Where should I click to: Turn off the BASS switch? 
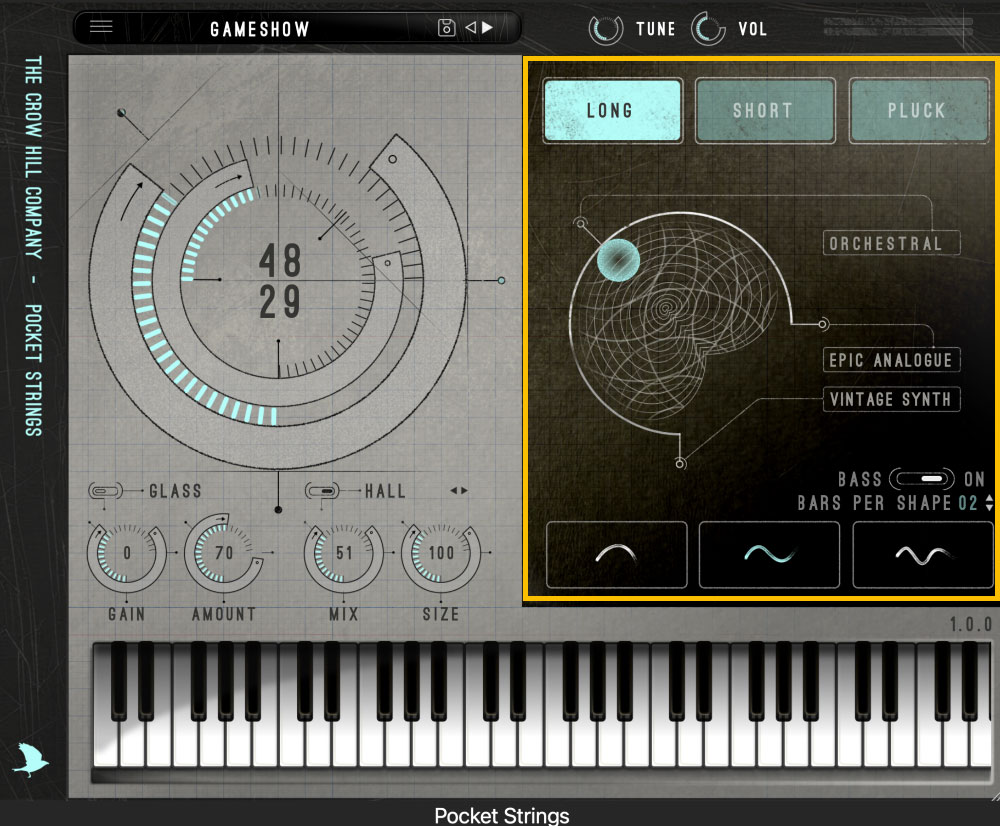(x=922, y=478)
